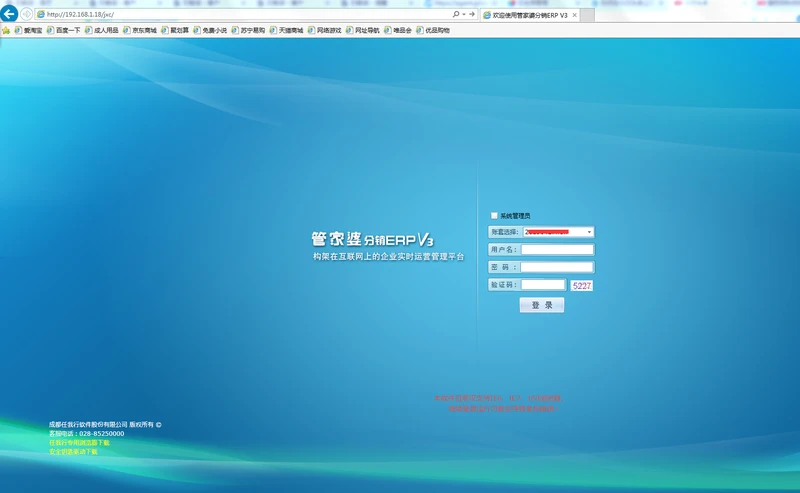Open the 网络游戏 bookmark
Screen dimensions: 800x493
[x=324, y=31]
